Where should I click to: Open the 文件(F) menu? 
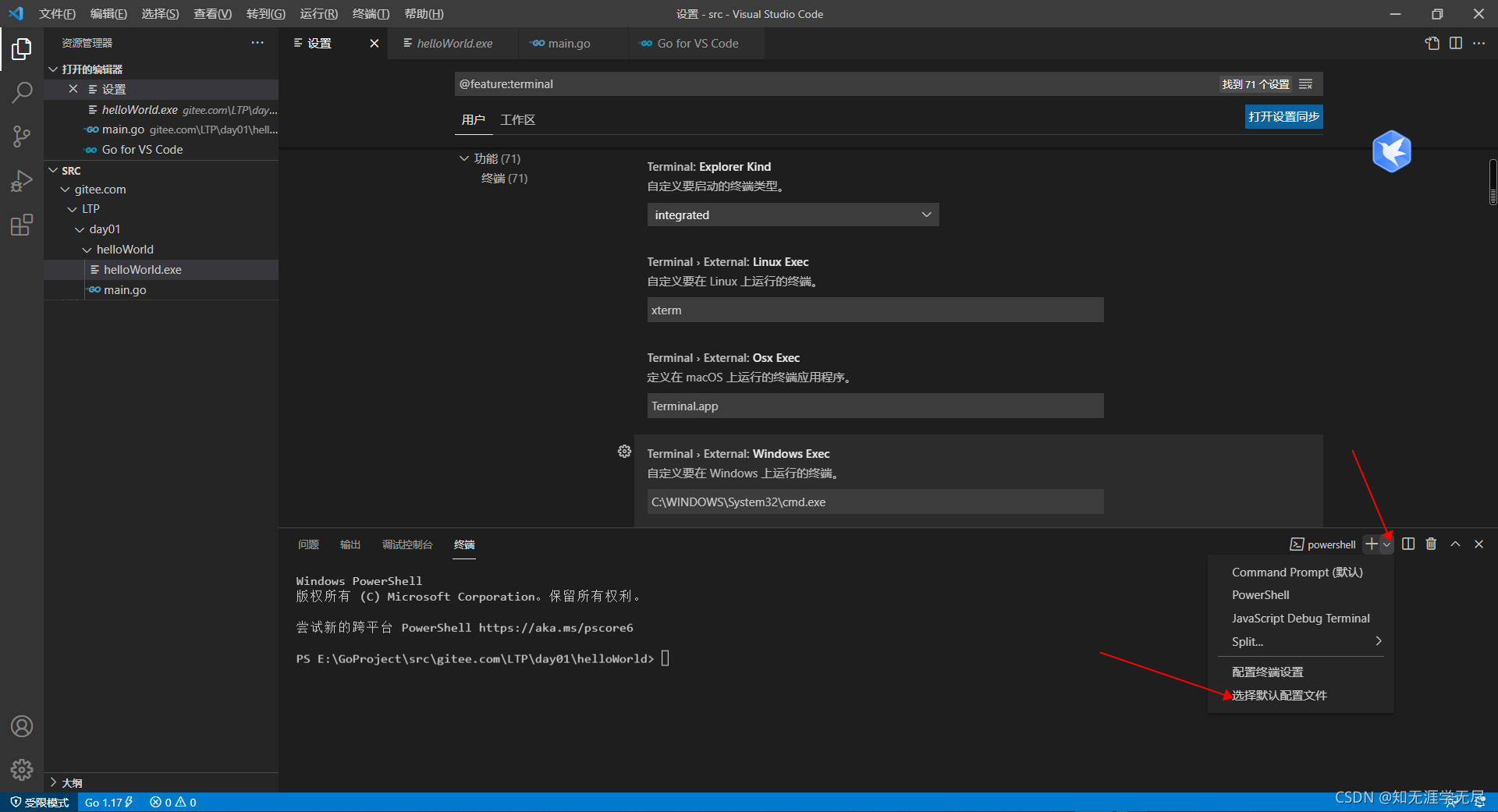click(57, 14)
